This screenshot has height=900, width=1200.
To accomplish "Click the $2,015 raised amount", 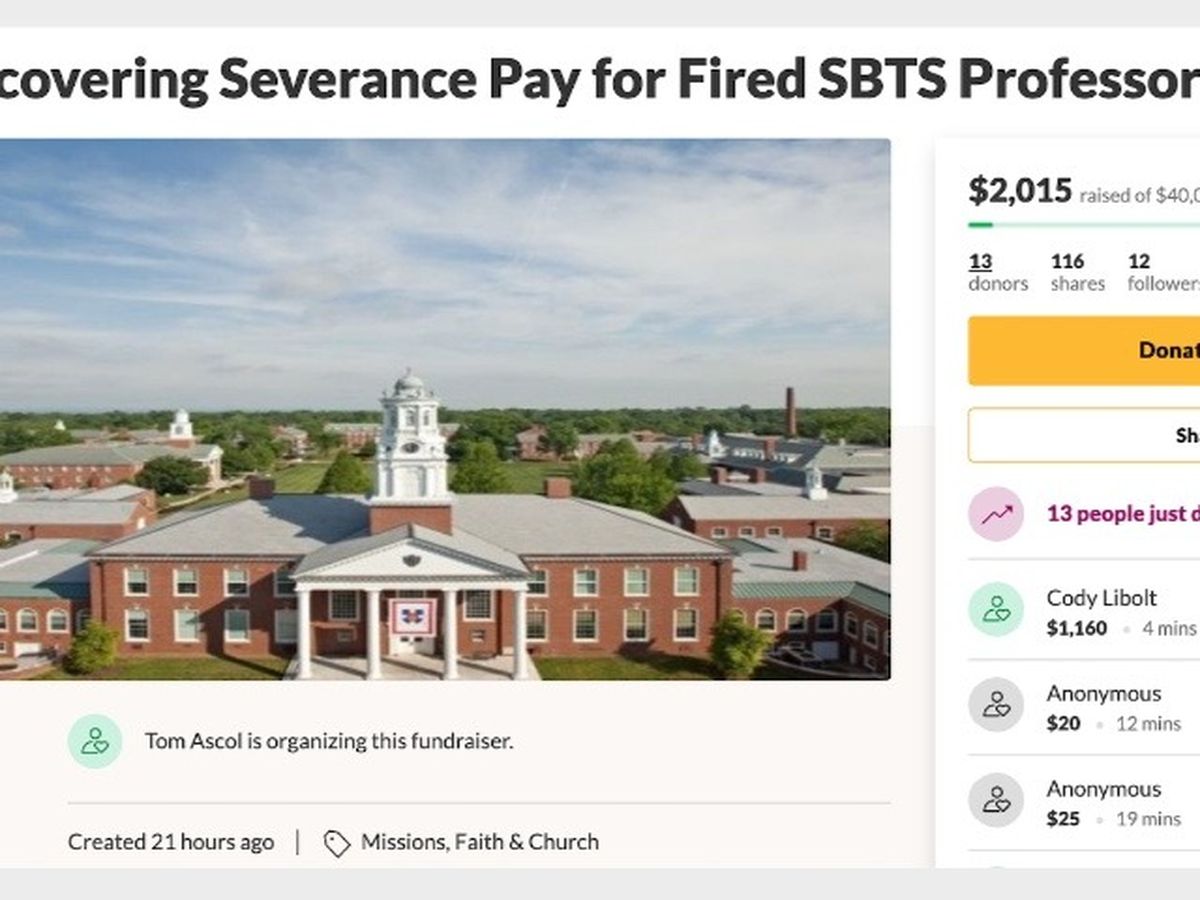I will coord(1020,190).
